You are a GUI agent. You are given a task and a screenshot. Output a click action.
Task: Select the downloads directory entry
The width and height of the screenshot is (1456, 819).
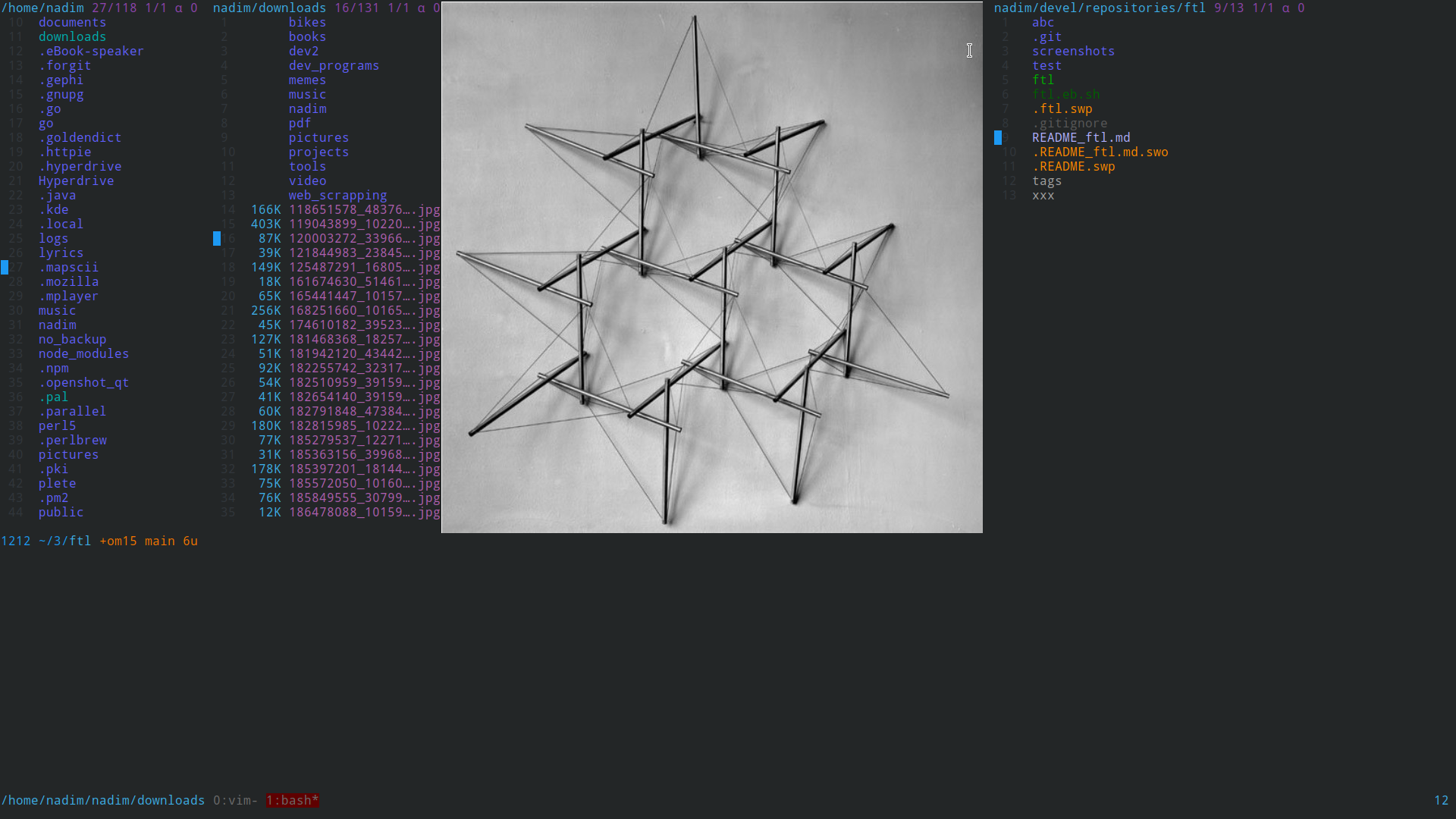[72, 36]
